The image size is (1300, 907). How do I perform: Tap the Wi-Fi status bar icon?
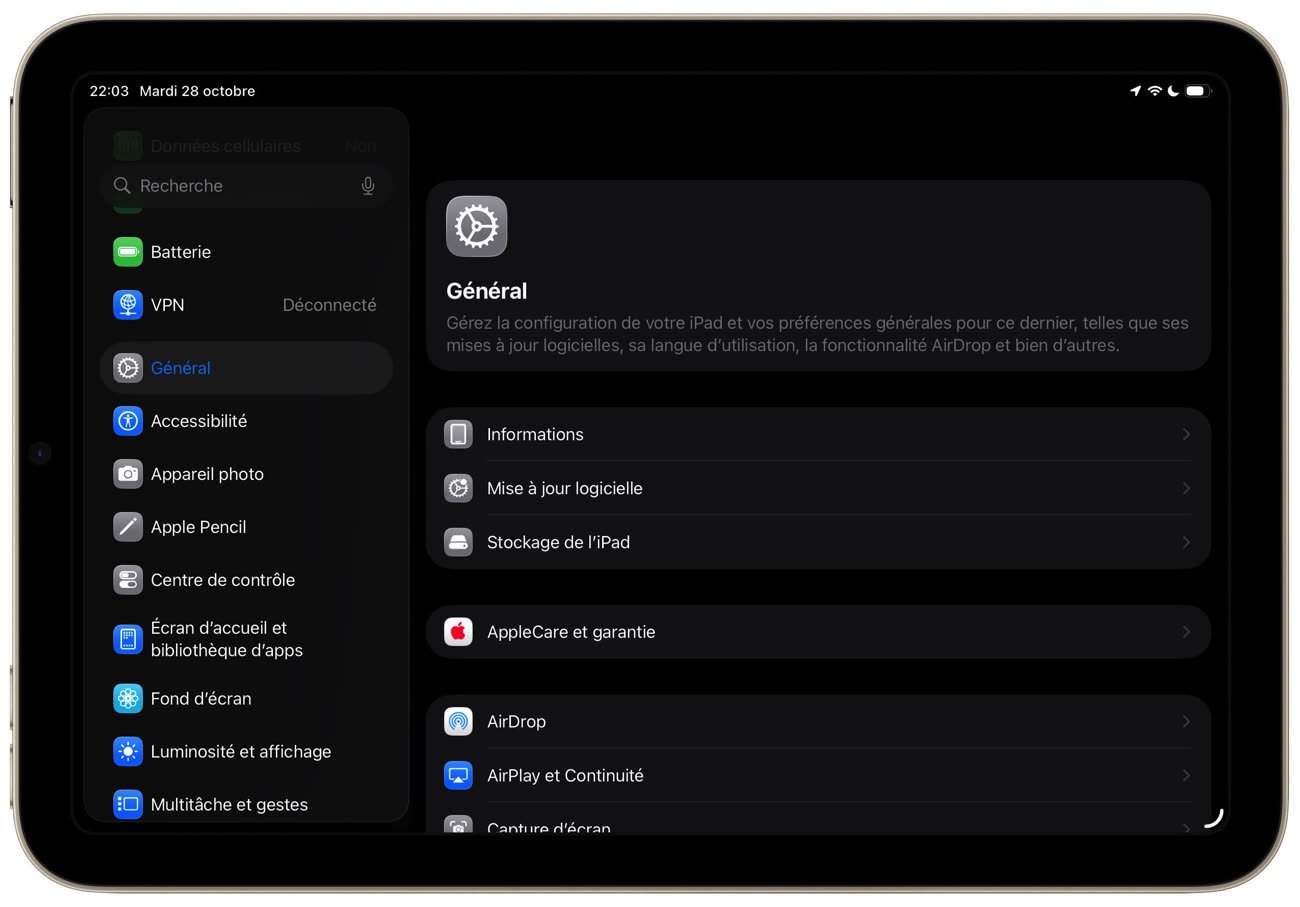pyautogui.click(x=1154, y=91)
